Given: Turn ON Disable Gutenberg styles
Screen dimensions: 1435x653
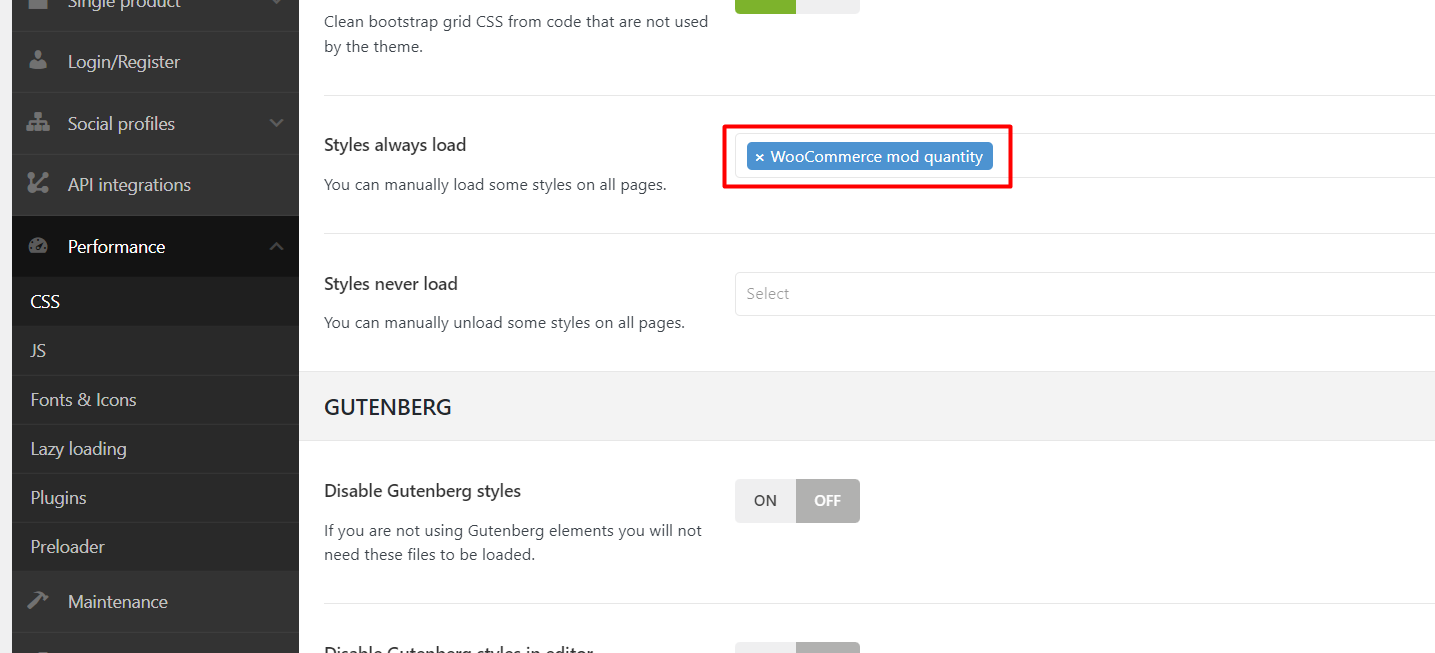Looking at the screenshot, I should tap(765, 501).
